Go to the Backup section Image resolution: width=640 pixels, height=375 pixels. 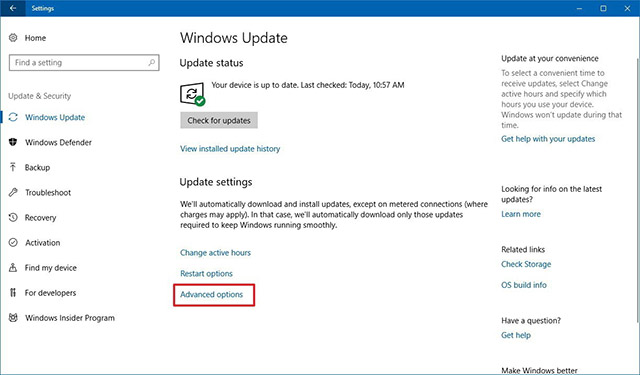37,167
